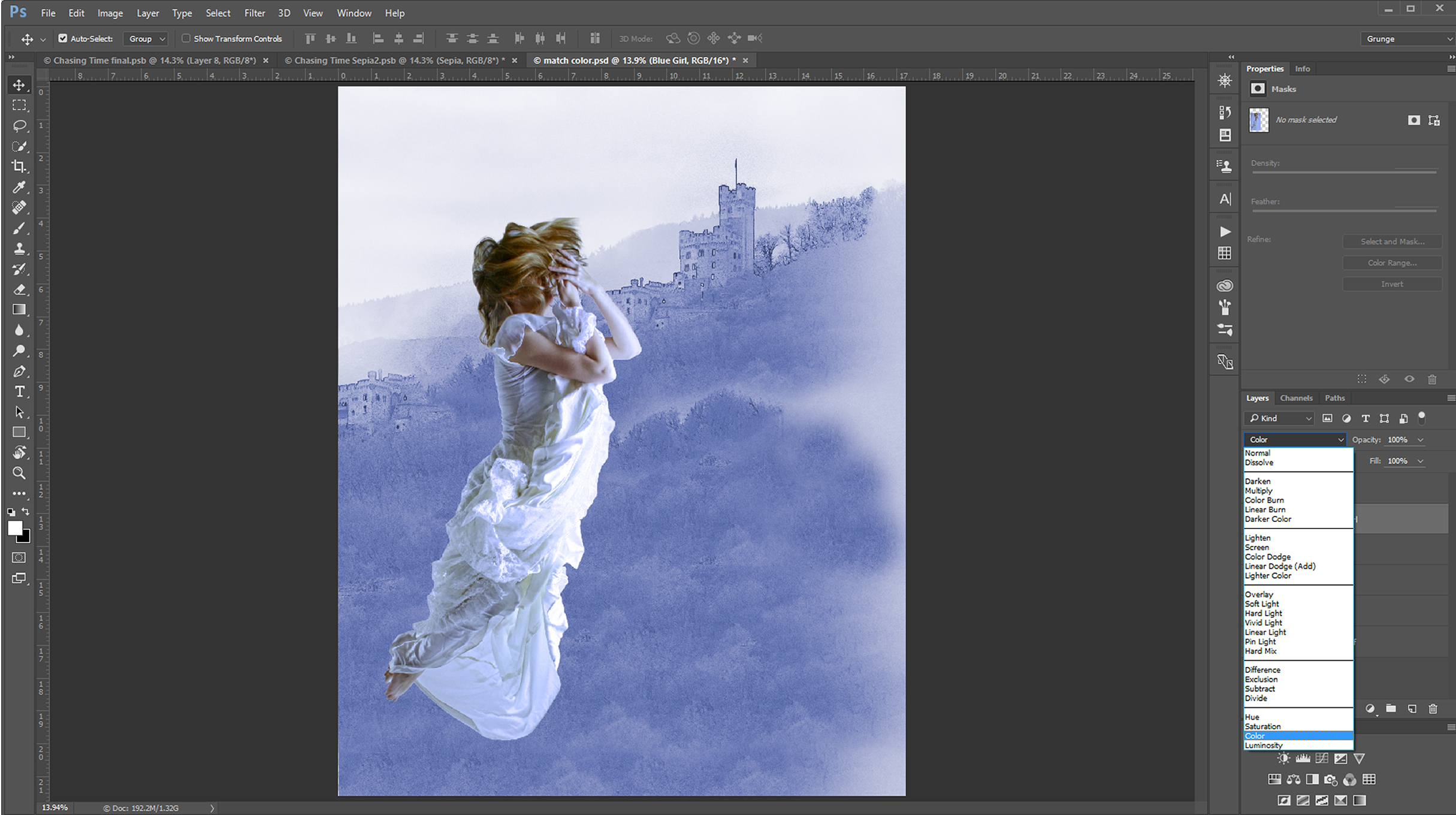
Task: Select Multiply in blend mode list
Action: 1258,491
